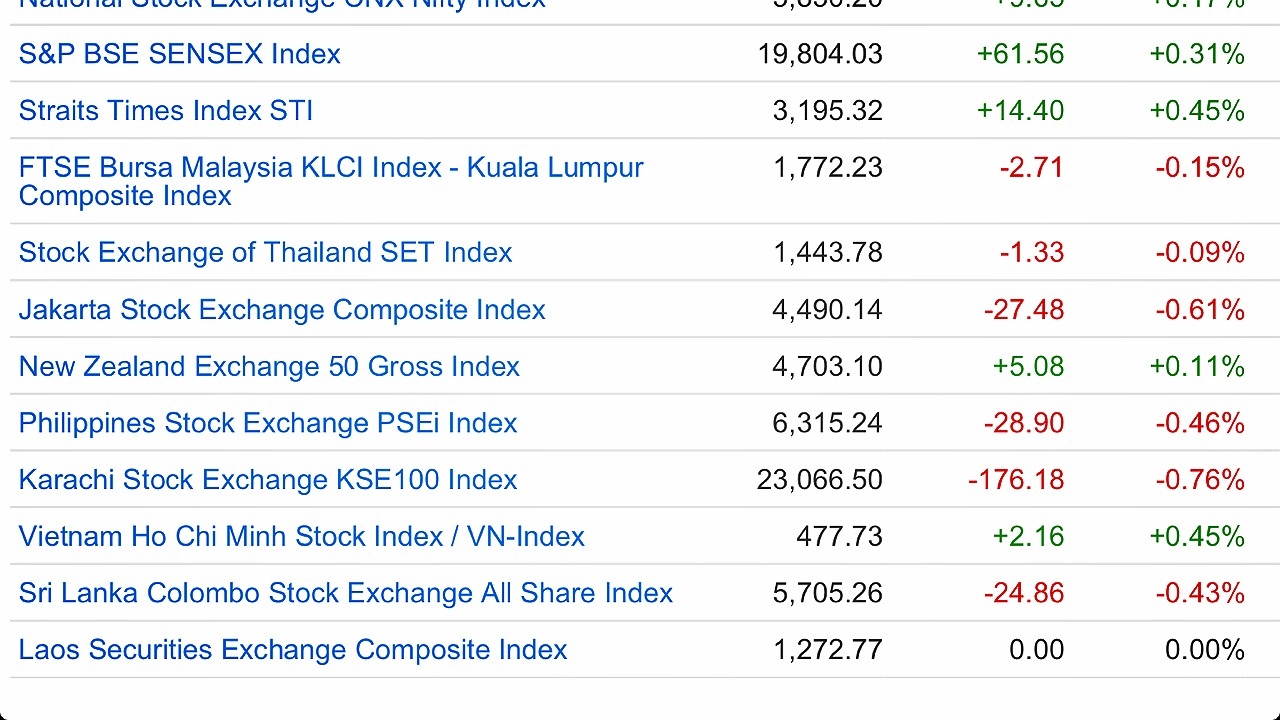
Task: Click the Jakarta change -27.48
Action: tap(1024, 310)
